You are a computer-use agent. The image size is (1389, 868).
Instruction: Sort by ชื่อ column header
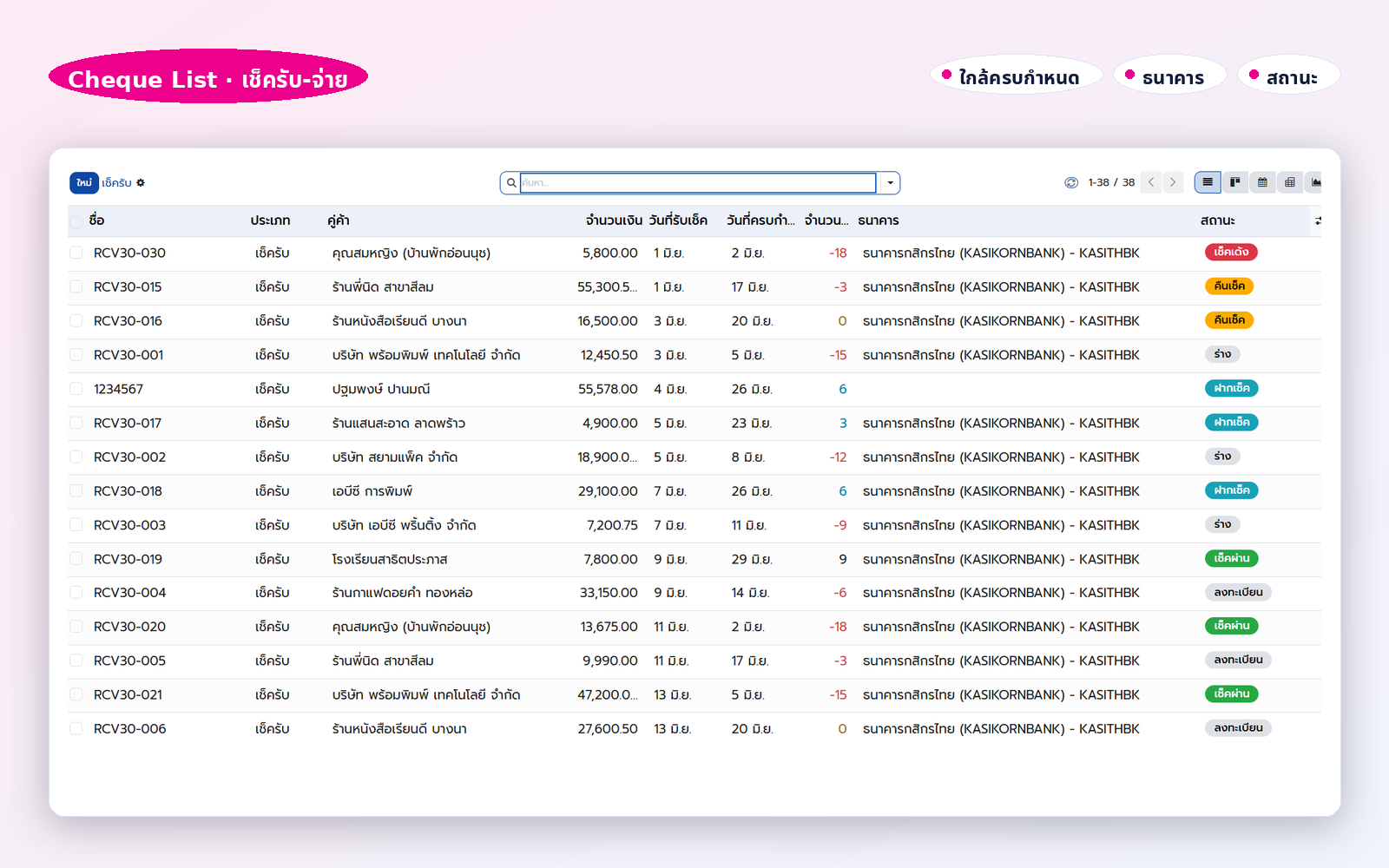tap(96, 220)
